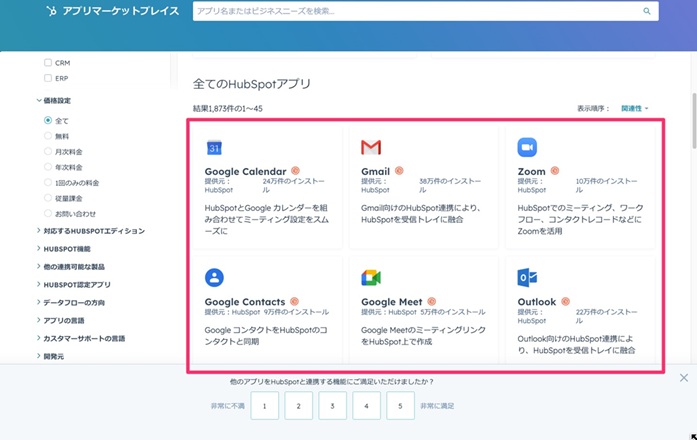Click the 全てのHubSpotアプリ heading
697x440 pixels.
(x=252, y=84)
